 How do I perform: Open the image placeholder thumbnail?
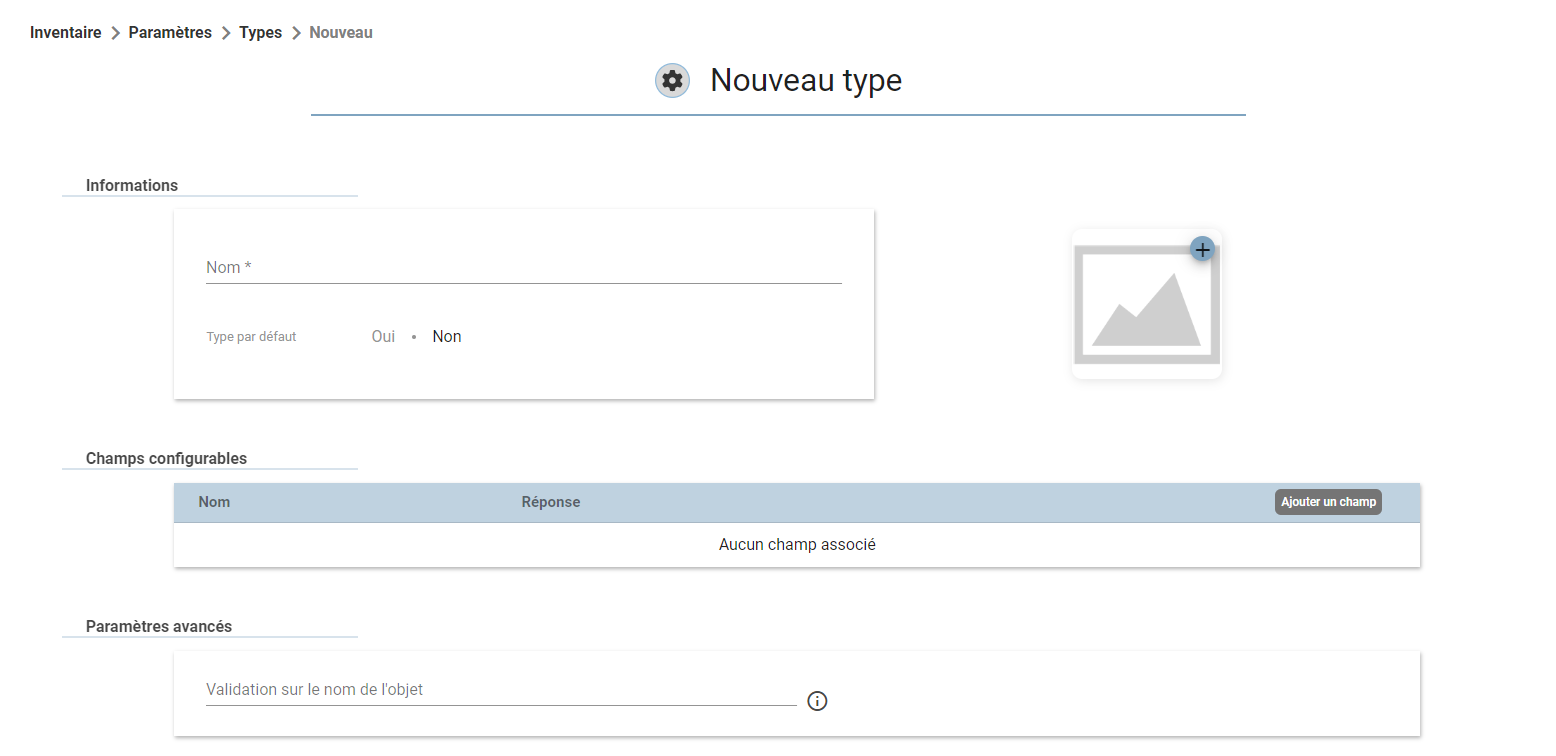coord(1146,304)
